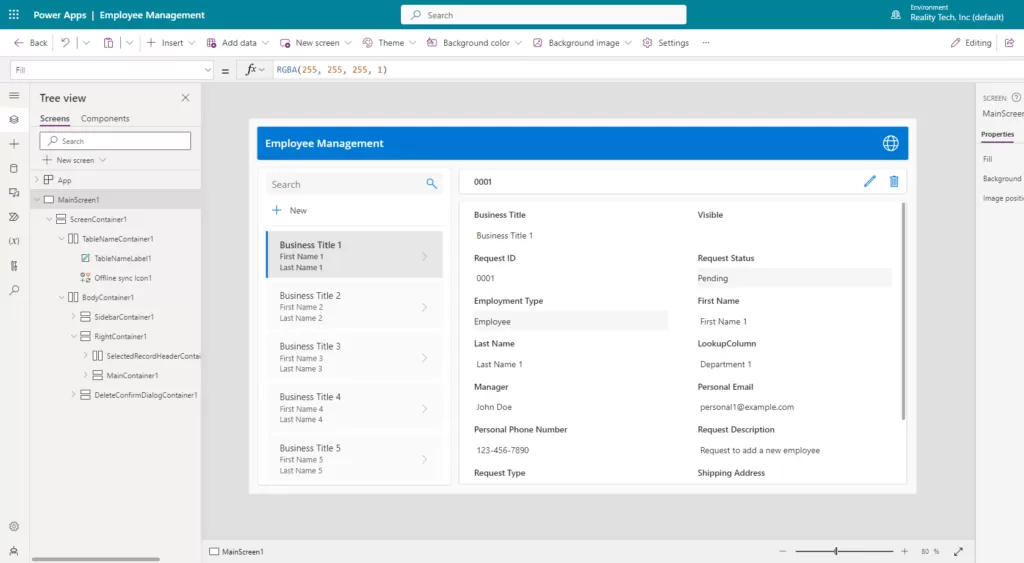The width and height of the screenshot is (1024, 563).
Task: Click the pencil edit icon in record header
Action: 869,181
